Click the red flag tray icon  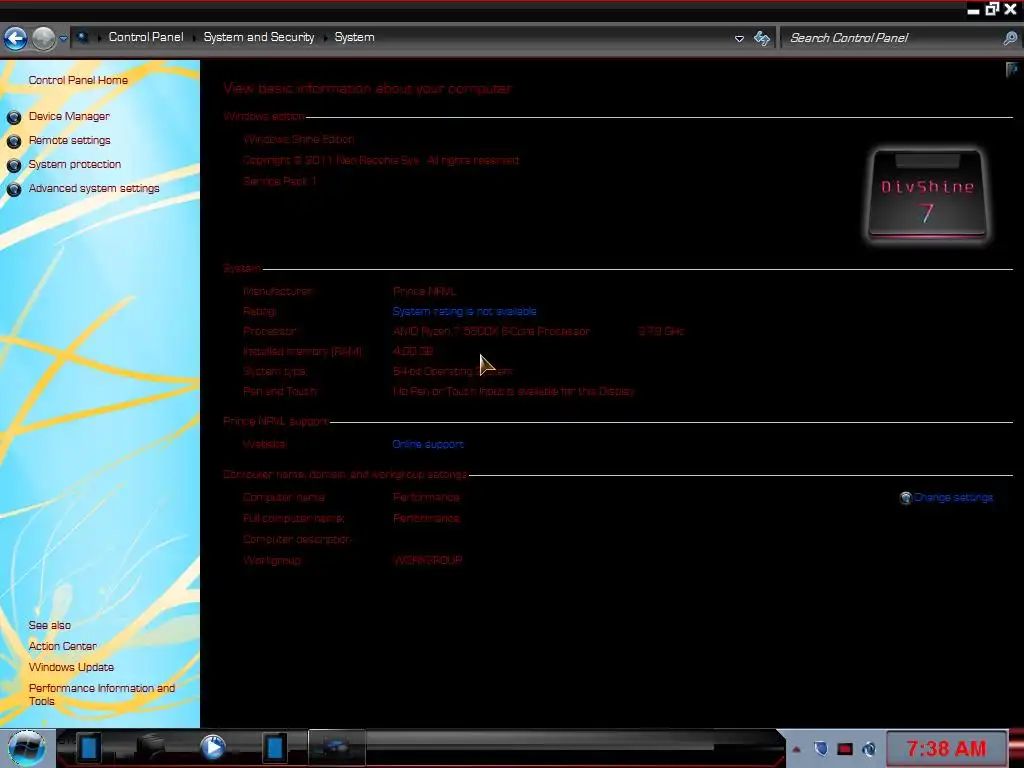coord(845,749)
